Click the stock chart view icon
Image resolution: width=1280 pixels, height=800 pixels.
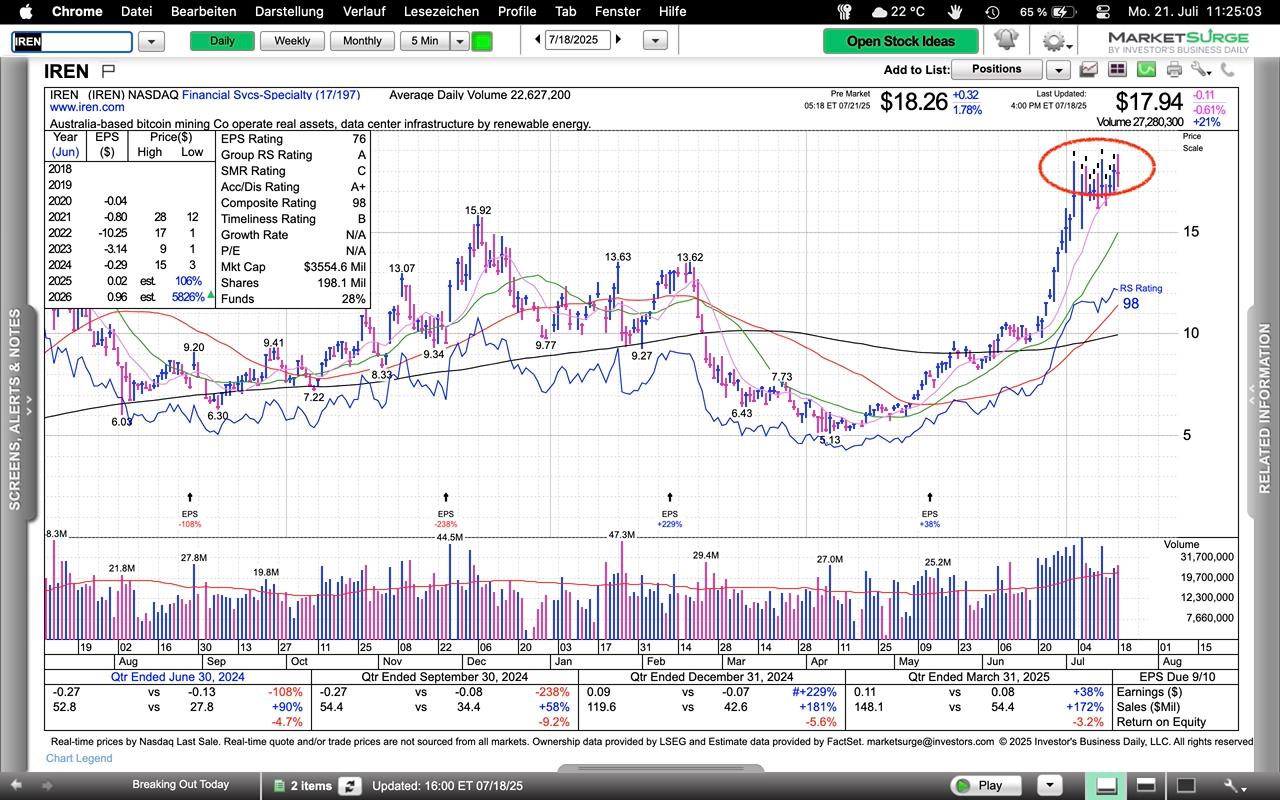click(x=1088, y=69)
